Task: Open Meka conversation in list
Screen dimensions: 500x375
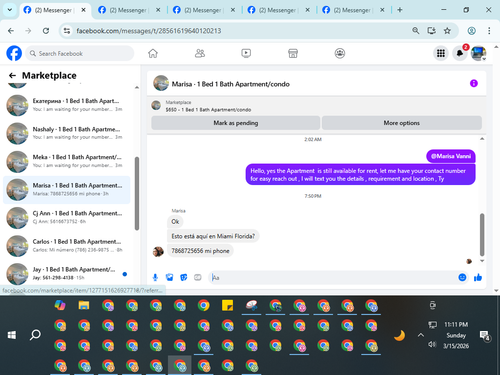Action: (x=67, y=161)
